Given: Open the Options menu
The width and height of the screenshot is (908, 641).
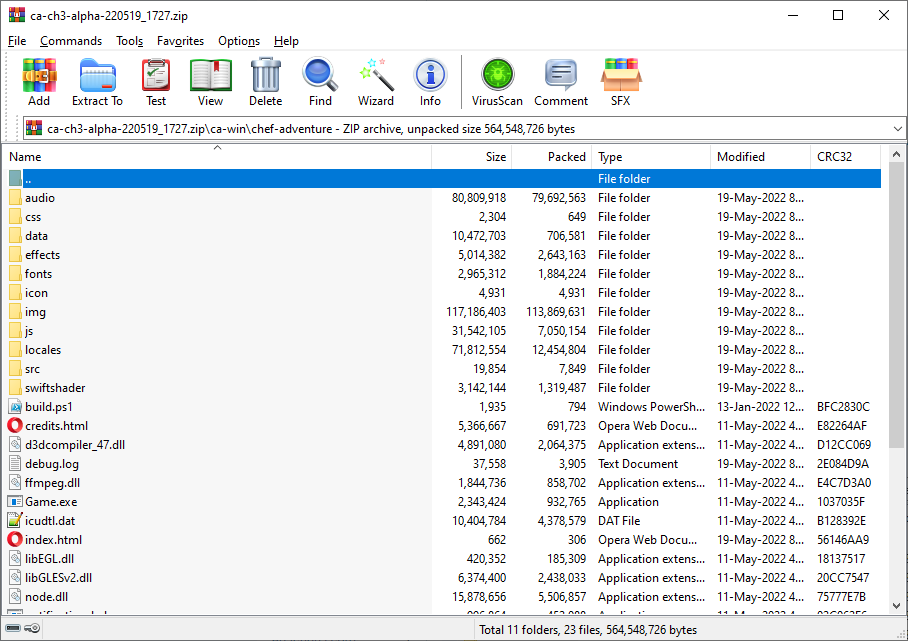Looking at the screenshot, I should (239, 41).
